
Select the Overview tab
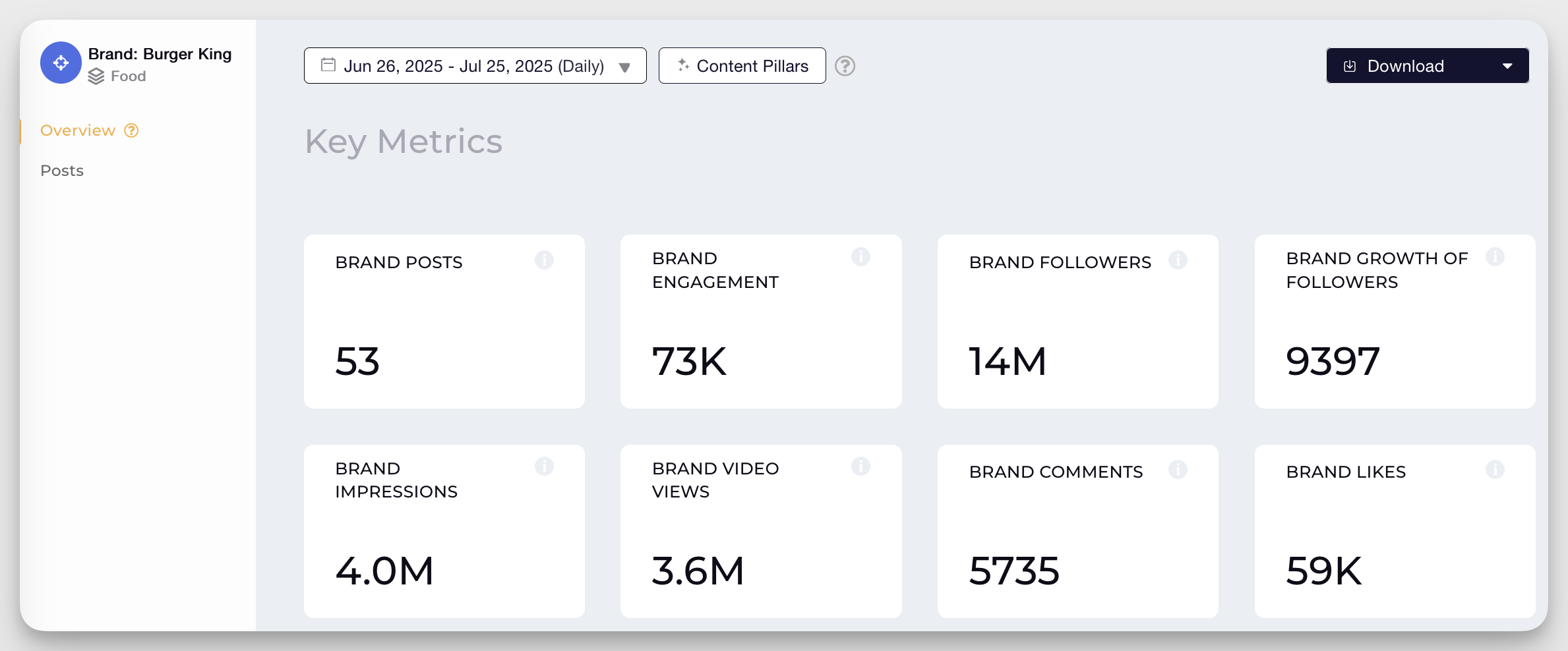tap(78, 130)
